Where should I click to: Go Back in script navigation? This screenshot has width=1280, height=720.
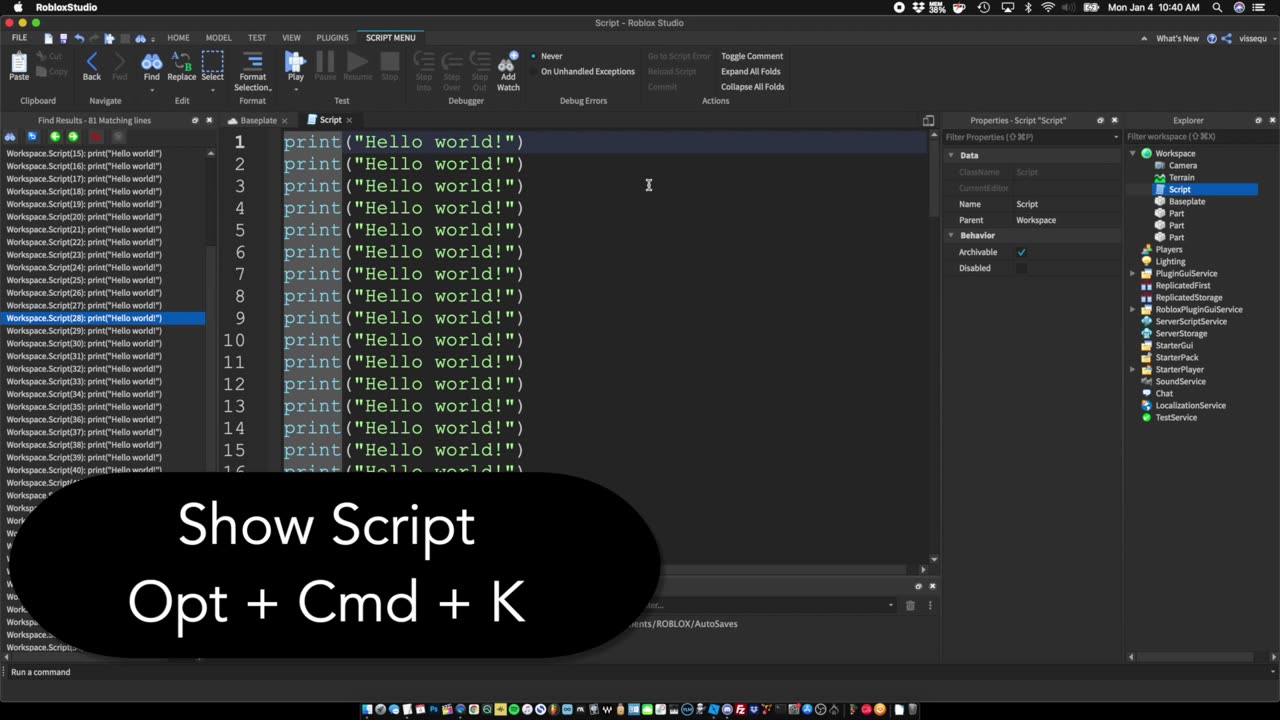(92, 66)
